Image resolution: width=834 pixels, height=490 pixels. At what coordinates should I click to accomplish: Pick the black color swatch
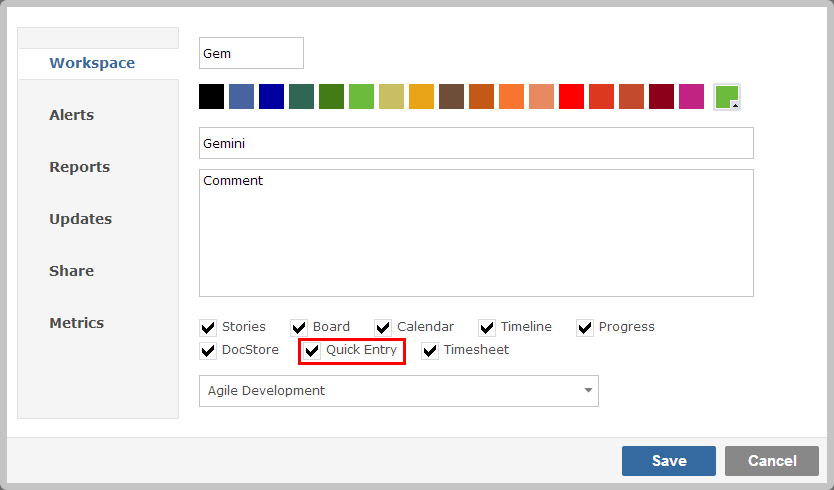pyautogui.click(x=211, y=96)
